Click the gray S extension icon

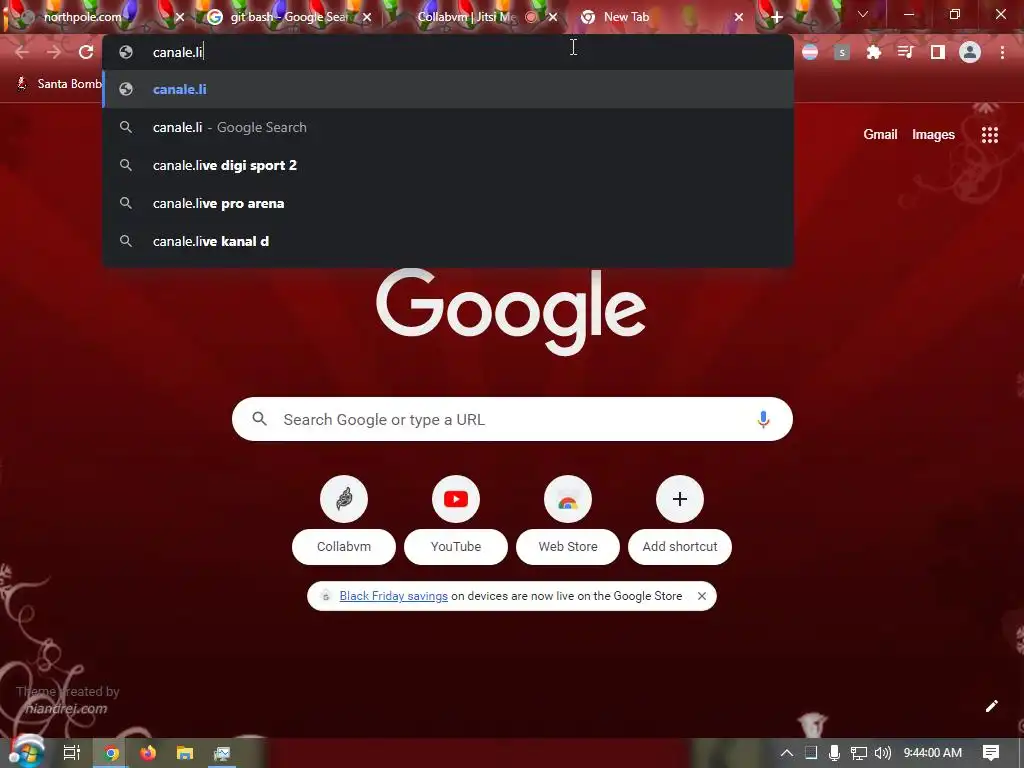842,52
